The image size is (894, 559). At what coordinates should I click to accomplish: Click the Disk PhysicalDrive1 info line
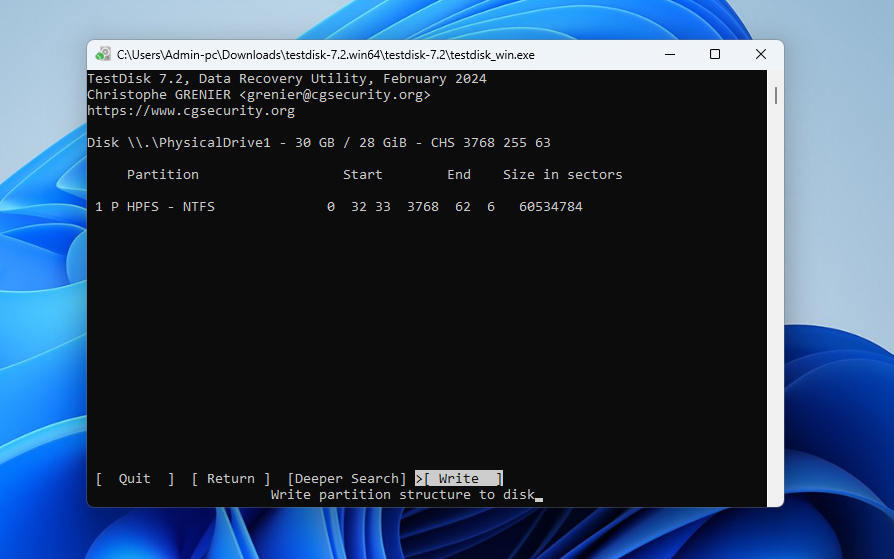pos(319,143)
